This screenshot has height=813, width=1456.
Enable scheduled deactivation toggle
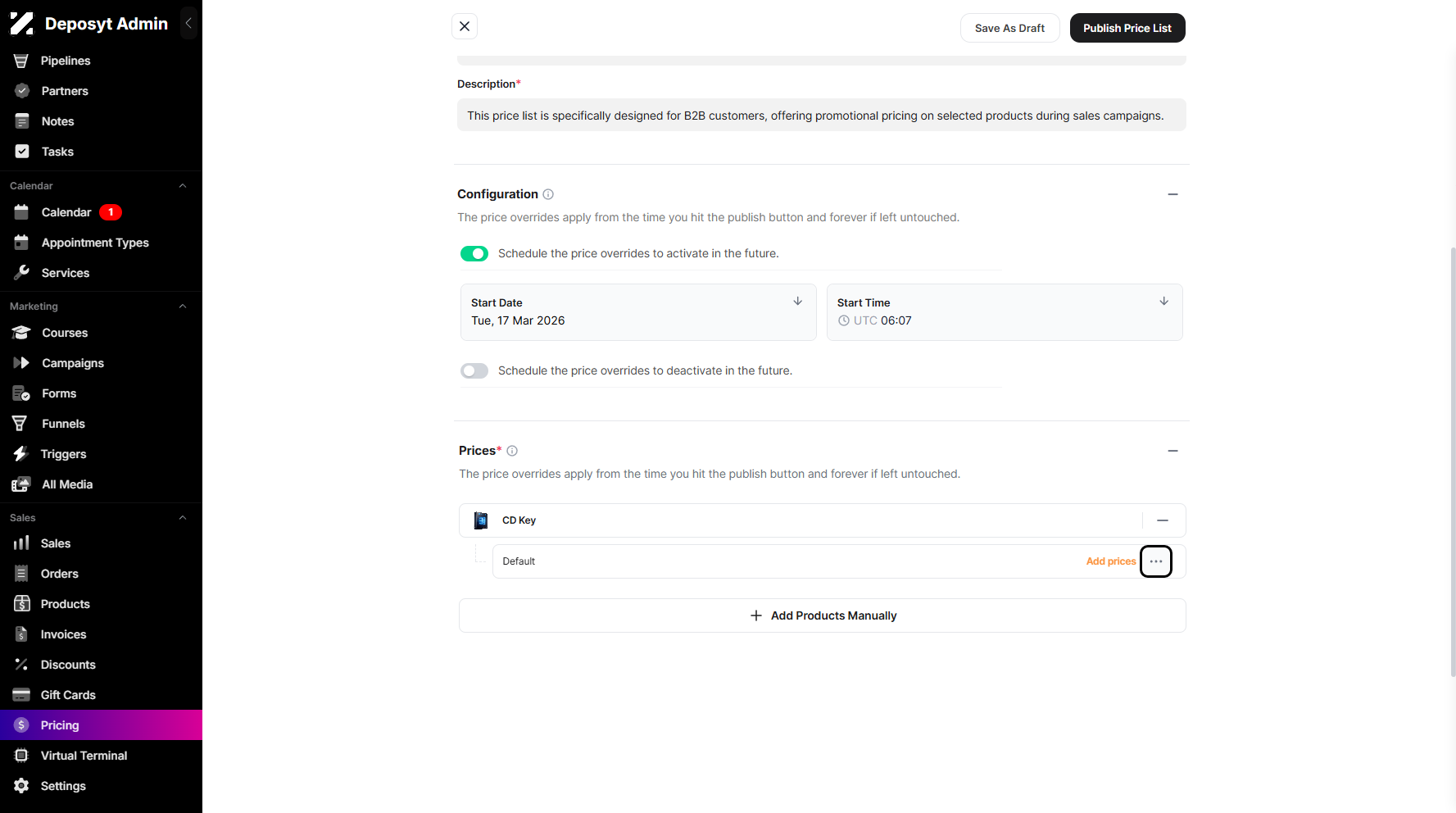coord(474,371)
